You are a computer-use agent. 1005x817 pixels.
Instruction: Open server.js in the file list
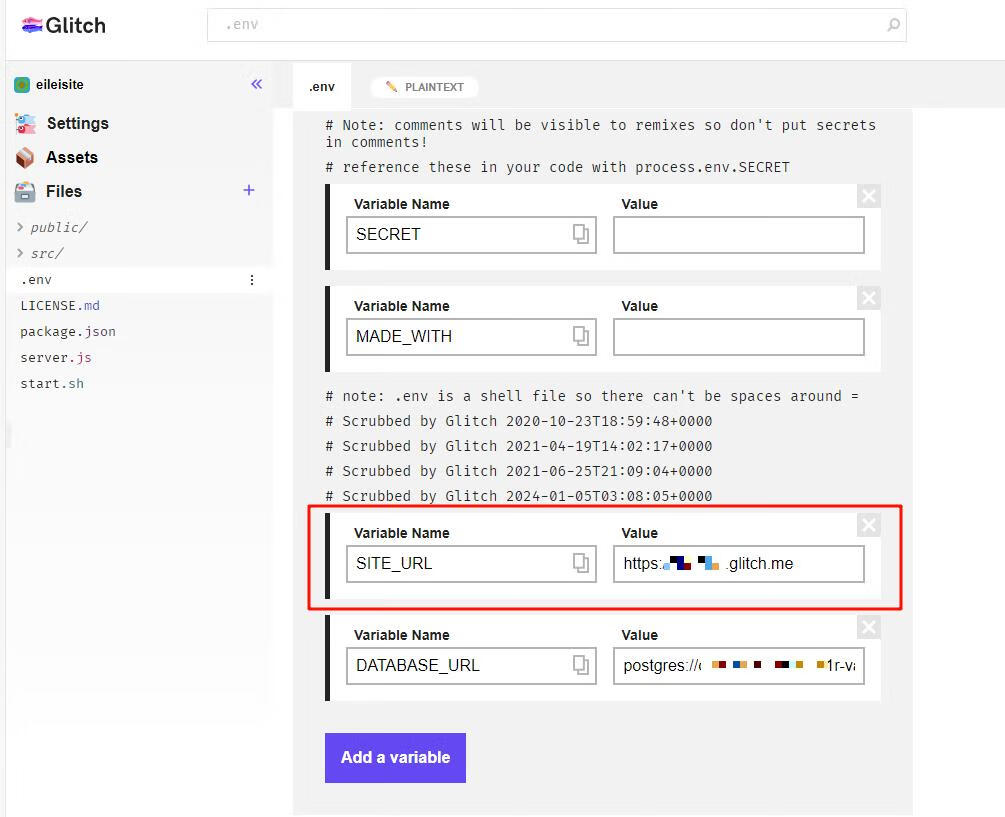[x=56, y=357]
